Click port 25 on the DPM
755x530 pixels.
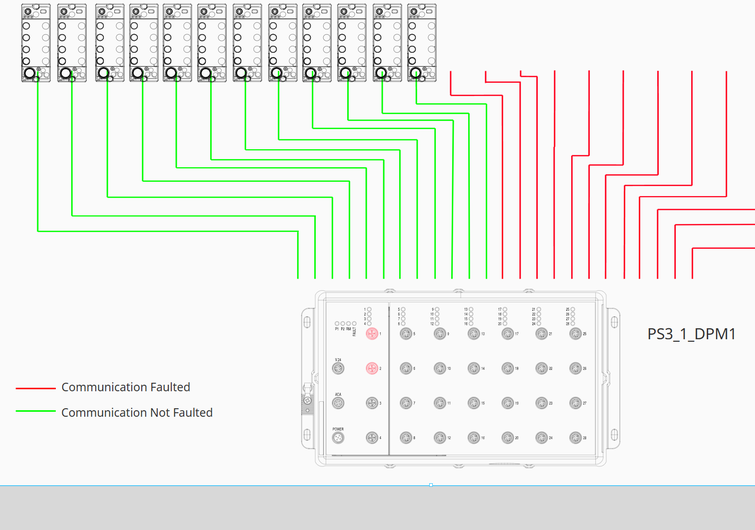(575, 334)
